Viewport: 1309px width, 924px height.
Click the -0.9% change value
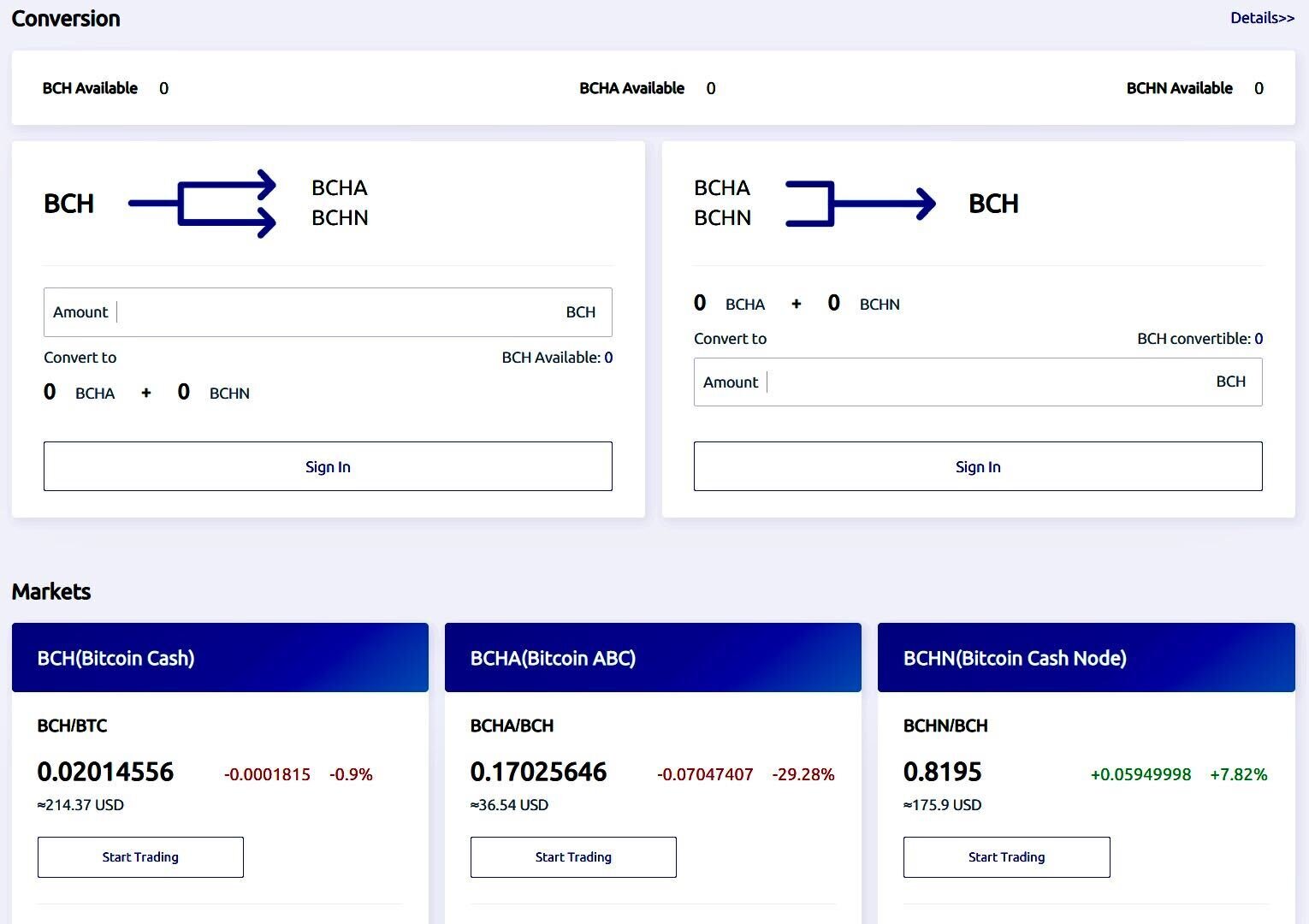(x=351, y=774)
